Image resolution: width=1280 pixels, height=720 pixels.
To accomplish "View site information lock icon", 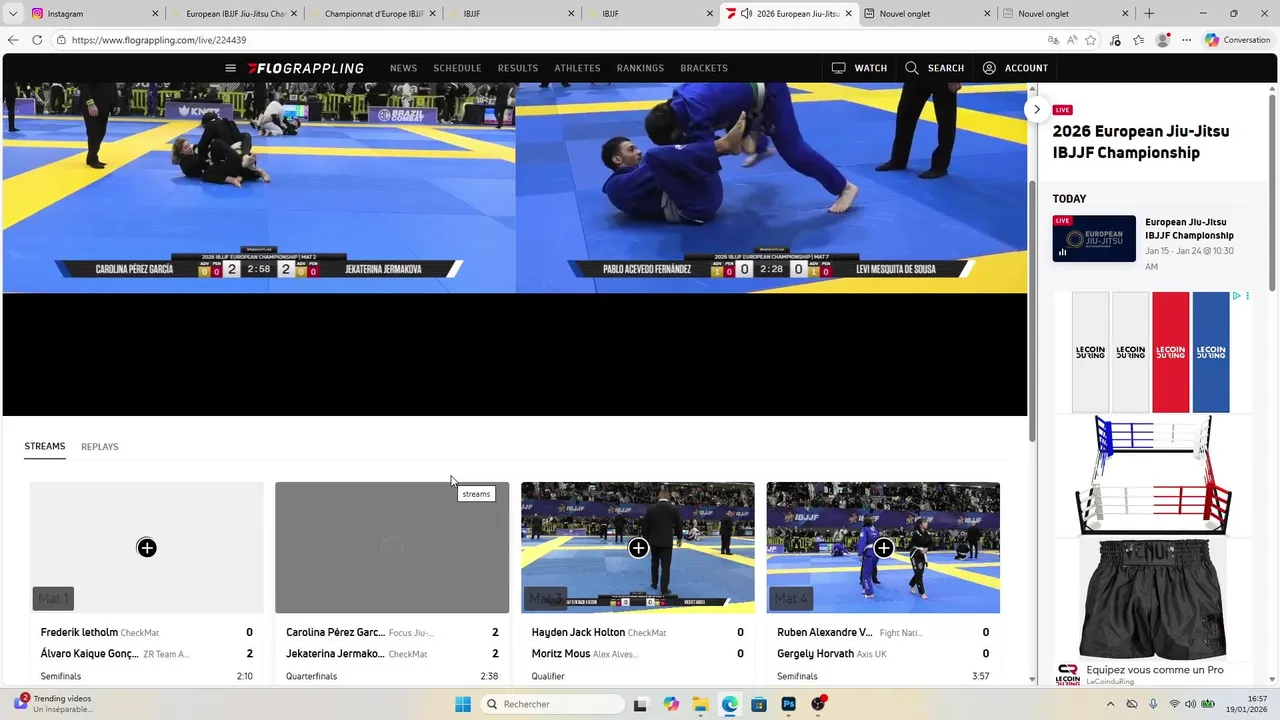I will click(x=62, y=40).
